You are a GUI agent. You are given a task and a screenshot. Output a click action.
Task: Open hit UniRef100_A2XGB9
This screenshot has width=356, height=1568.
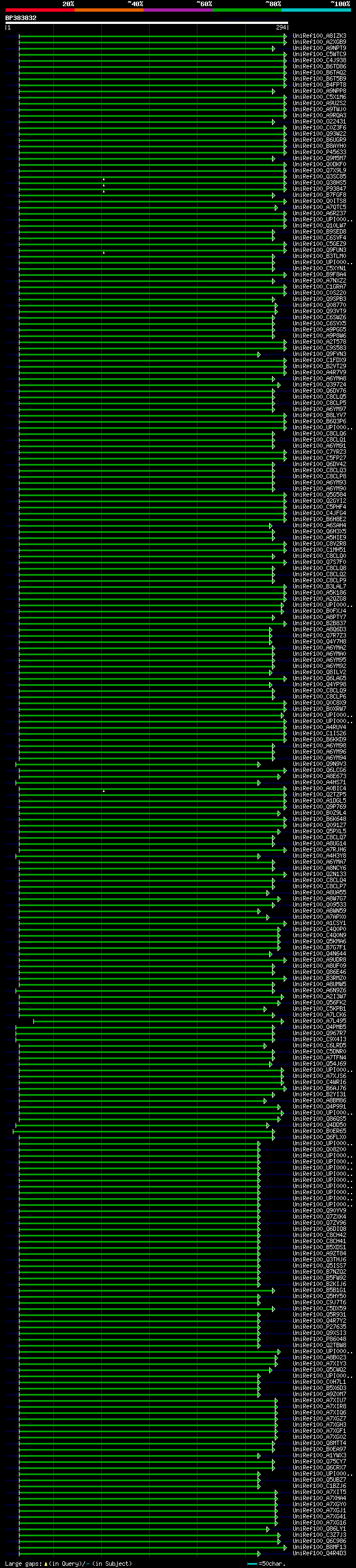(319, 42)
